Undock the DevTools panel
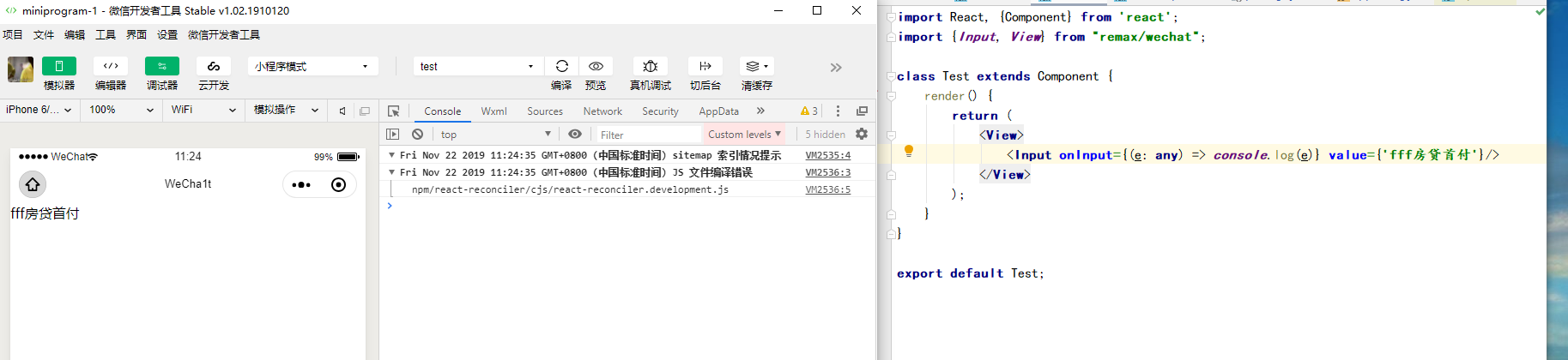This screenshot has height=360, width=1568. click(862, 111)
